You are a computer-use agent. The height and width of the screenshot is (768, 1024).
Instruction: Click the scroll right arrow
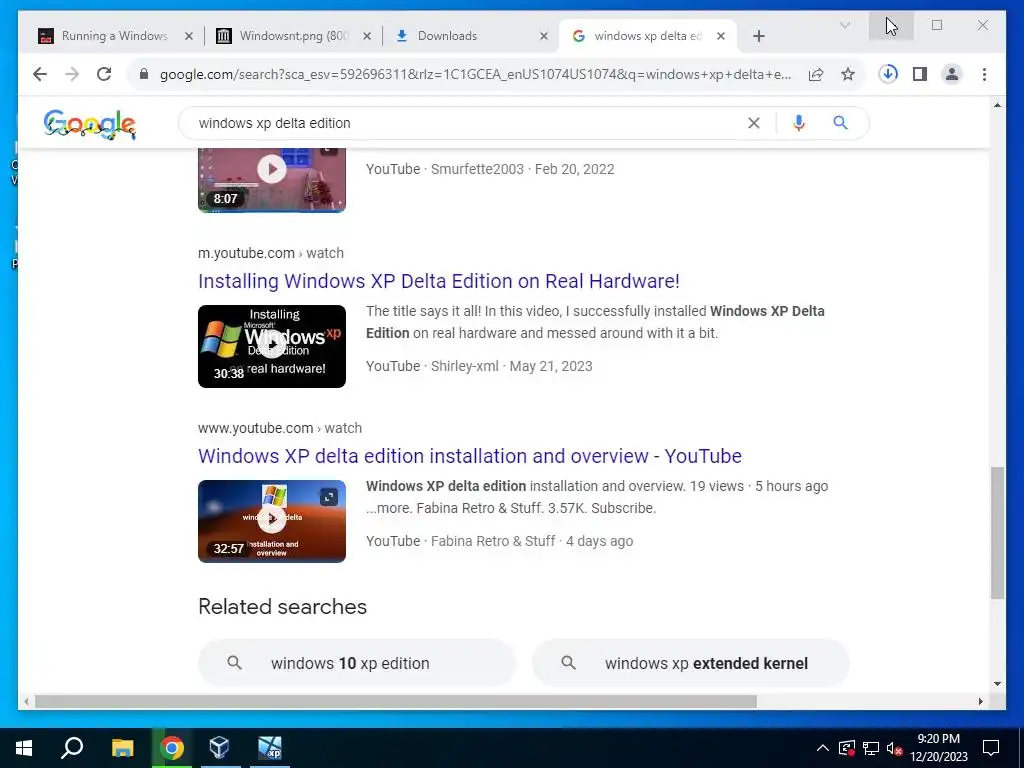click(980, 701)
